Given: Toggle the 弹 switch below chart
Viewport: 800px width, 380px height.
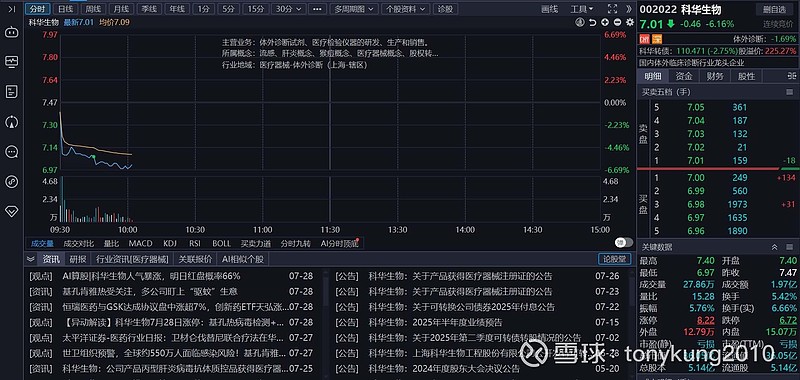Looking at the screenshot, I should 623,243.
